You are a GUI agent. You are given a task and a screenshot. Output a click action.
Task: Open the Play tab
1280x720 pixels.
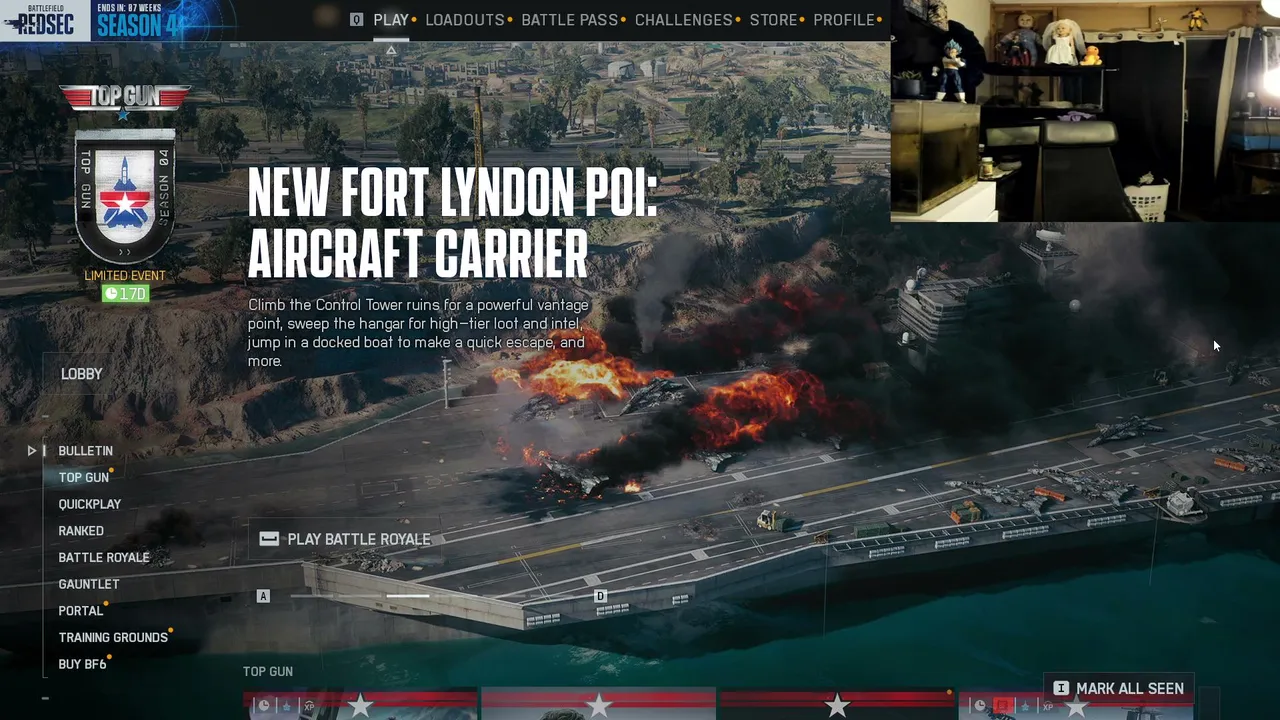[x=391, y=20]
